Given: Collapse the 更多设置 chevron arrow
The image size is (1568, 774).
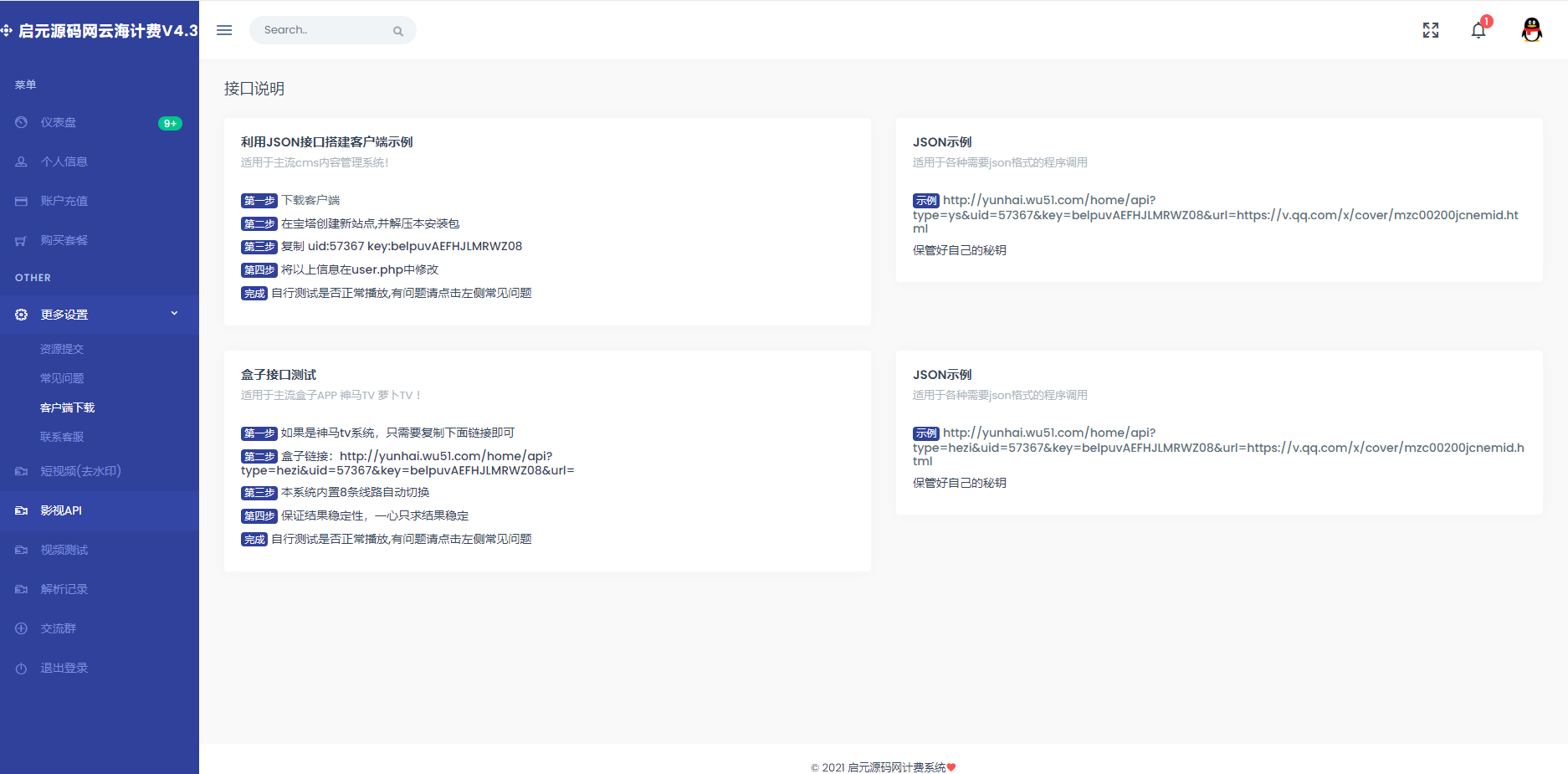Looking at the screenshot, I should pyautogui.click(x=174, y=314).
